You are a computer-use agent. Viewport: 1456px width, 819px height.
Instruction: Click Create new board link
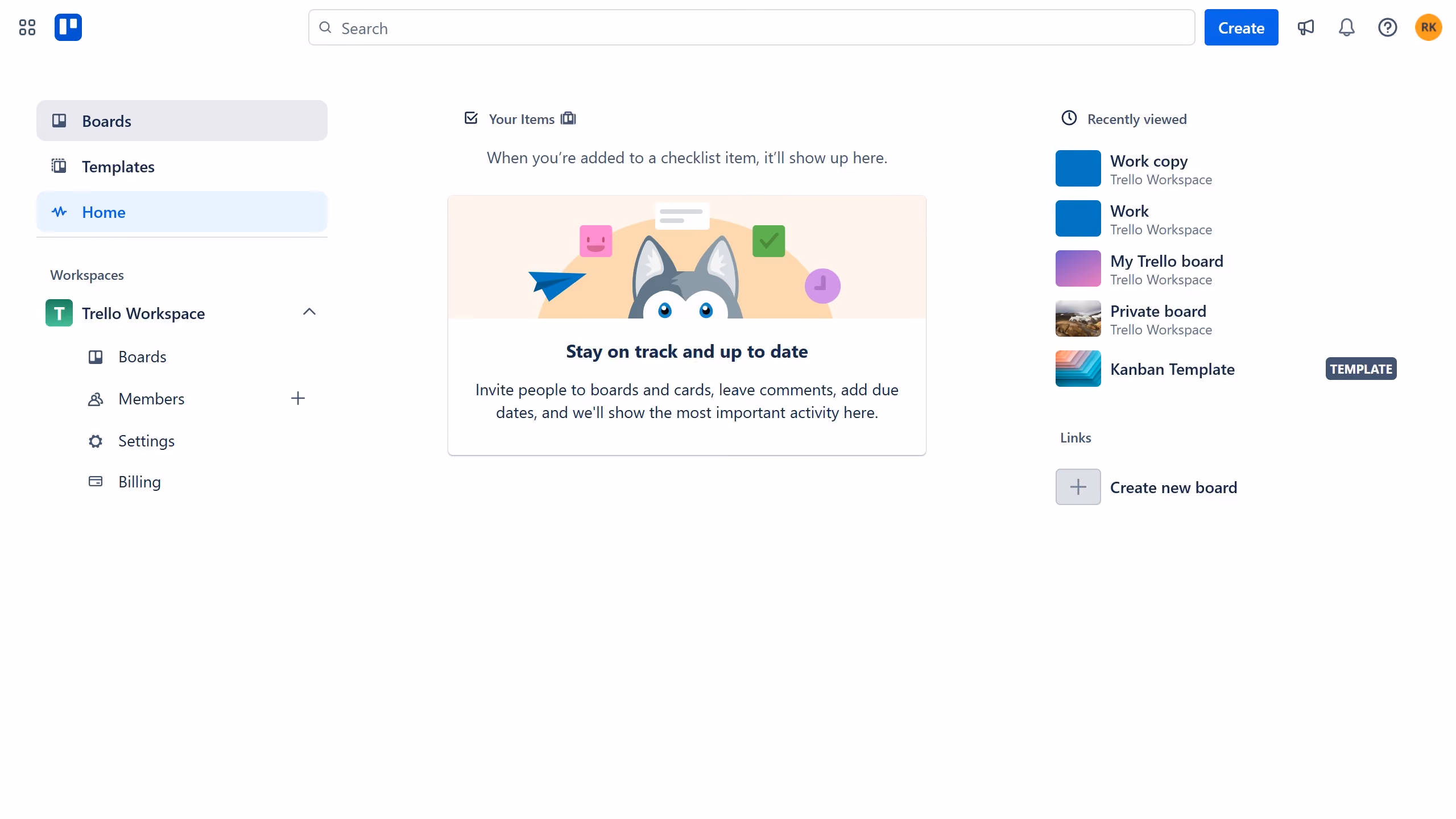point(1173,487)
